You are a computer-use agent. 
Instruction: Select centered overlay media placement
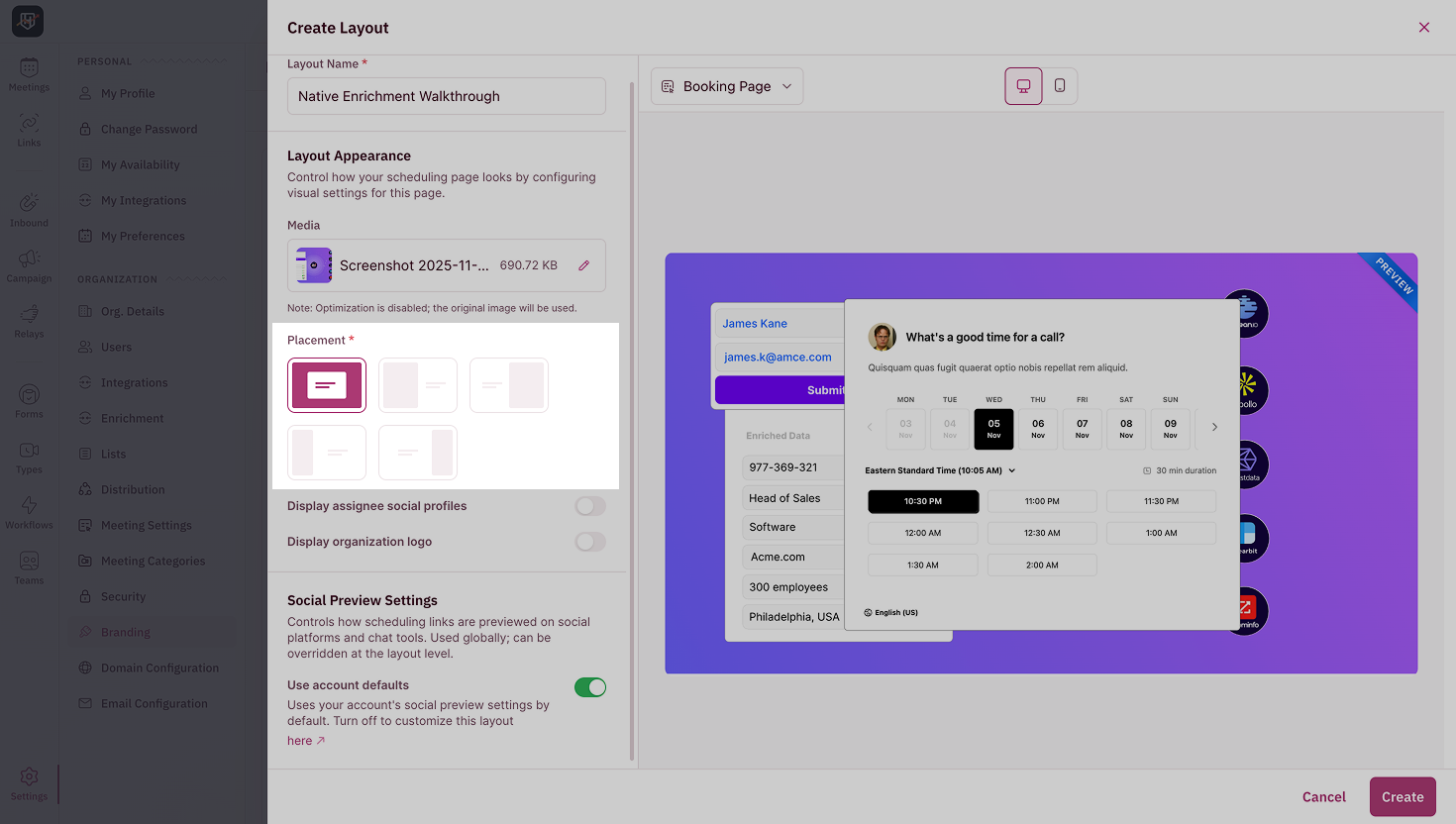click(x=327, y=385)
